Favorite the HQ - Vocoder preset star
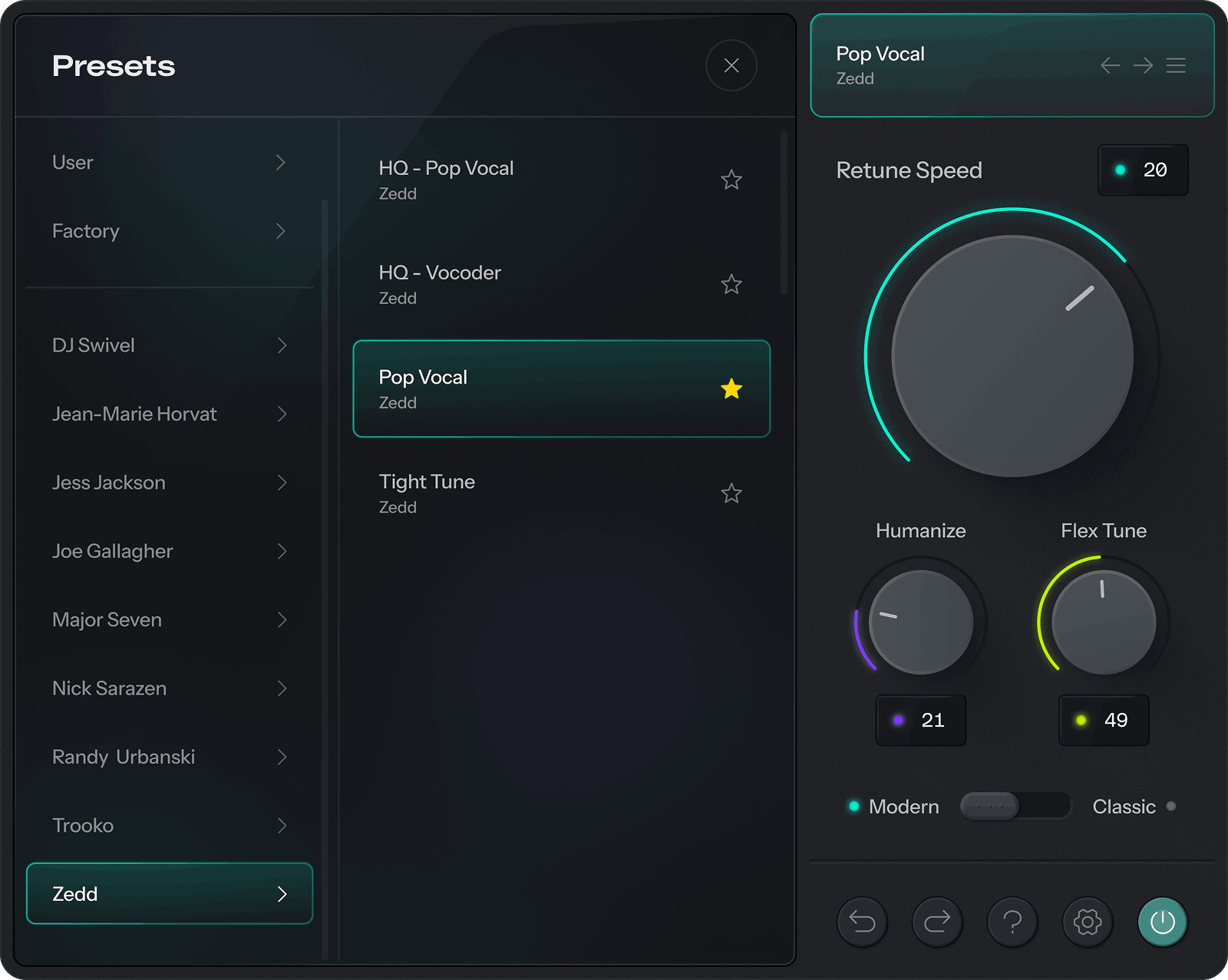Image resolution: width=1228 pixels, height=980 pixels. point(731,285)
